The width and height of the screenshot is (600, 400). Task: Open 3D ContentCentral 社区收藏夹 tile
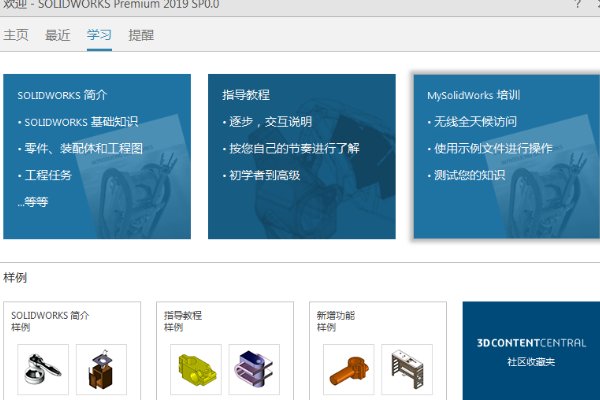pos(531,351)
